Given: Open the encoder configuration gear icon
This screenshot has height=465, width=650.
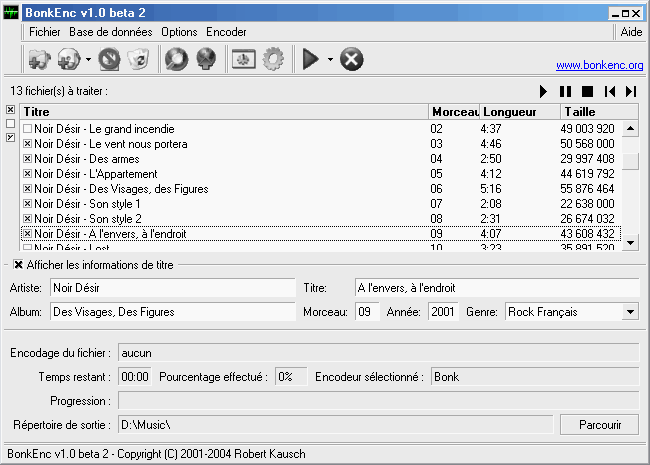Looking at the screenshot, I should coord(273,59).
